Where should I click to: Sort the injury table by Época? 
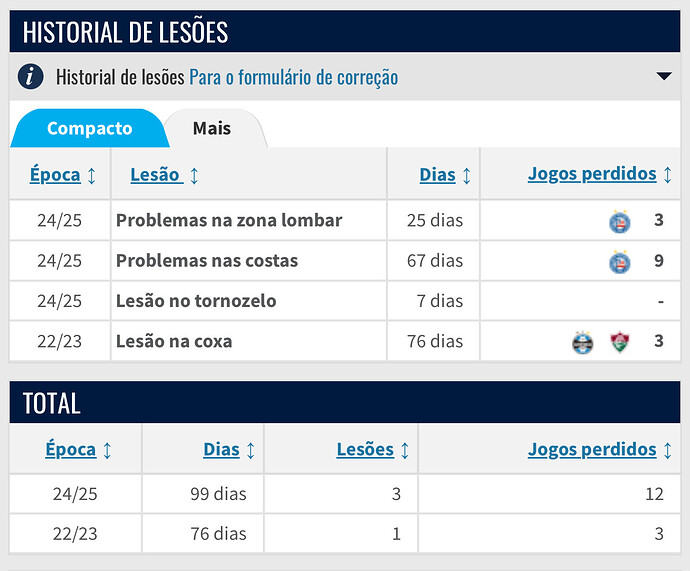[55, 175]
